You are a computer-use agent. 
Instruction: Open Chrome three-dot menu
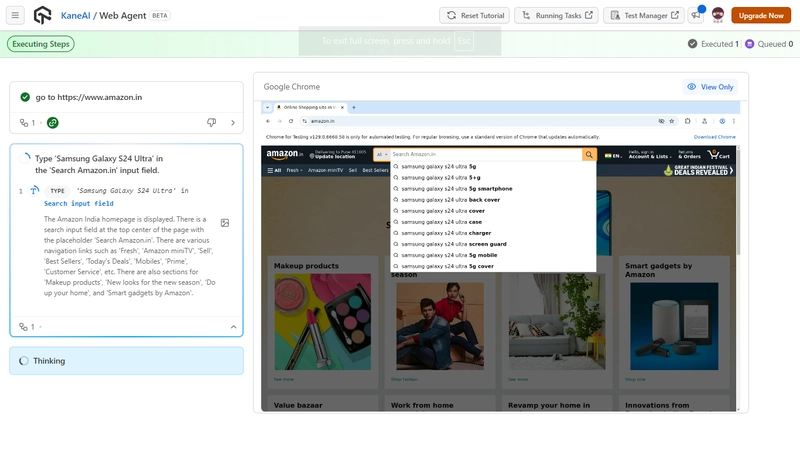click(x=734, y=121)
